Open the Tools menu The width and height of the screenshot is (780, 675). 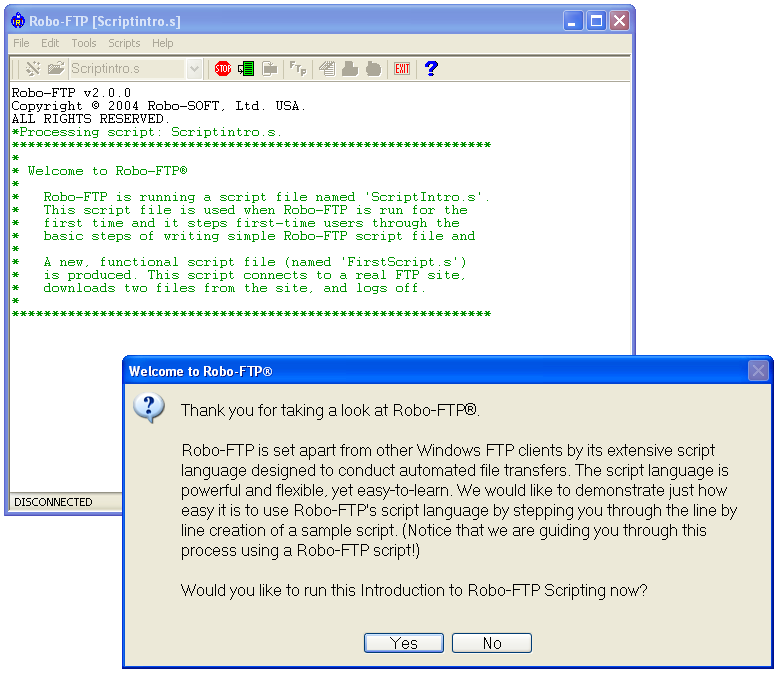(84, 43)
